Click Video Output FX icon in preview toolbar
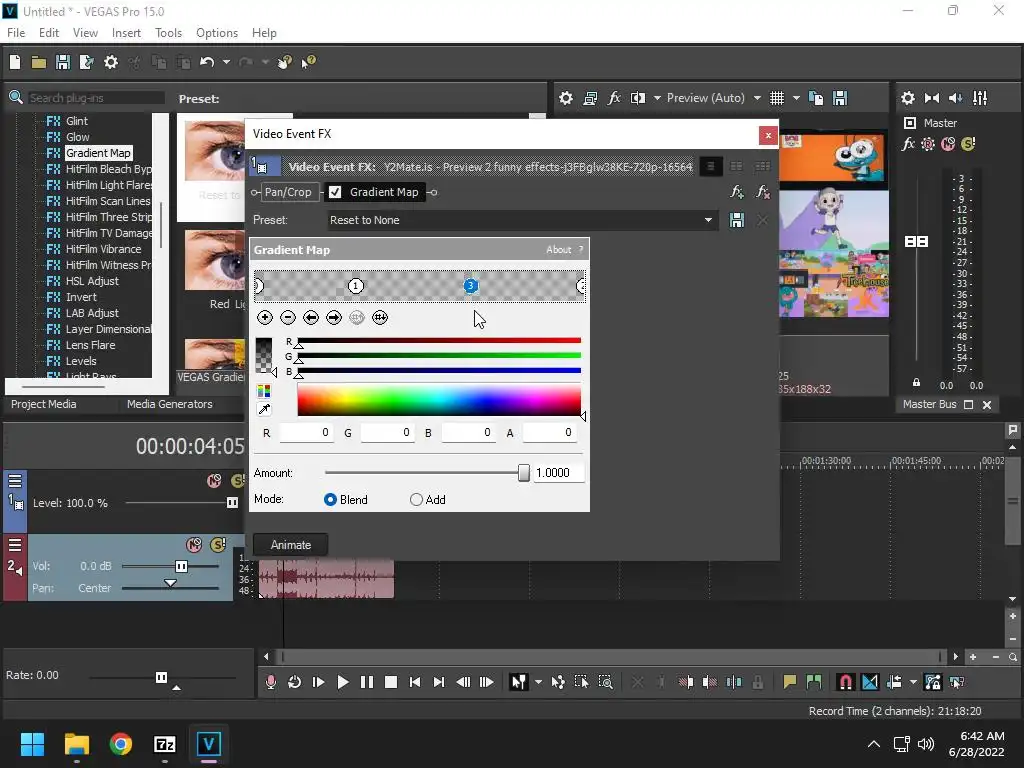The image size is (1024, 768). [x=614, y=98]
